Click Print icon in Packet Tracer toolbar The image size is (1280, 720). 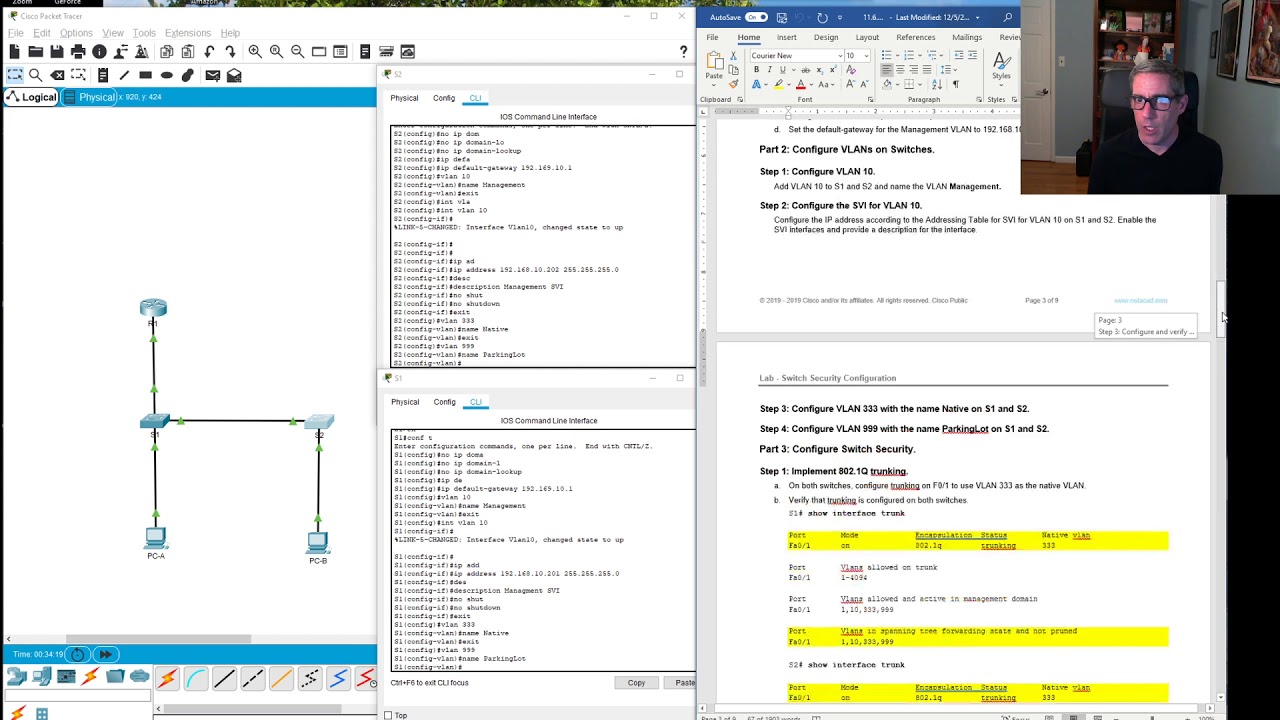pos(78,51)
